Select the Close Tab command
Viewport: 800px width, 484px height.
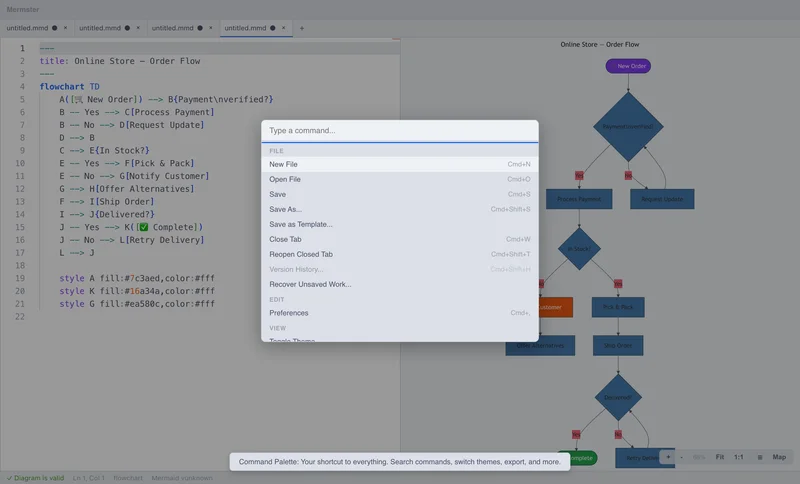399,239
